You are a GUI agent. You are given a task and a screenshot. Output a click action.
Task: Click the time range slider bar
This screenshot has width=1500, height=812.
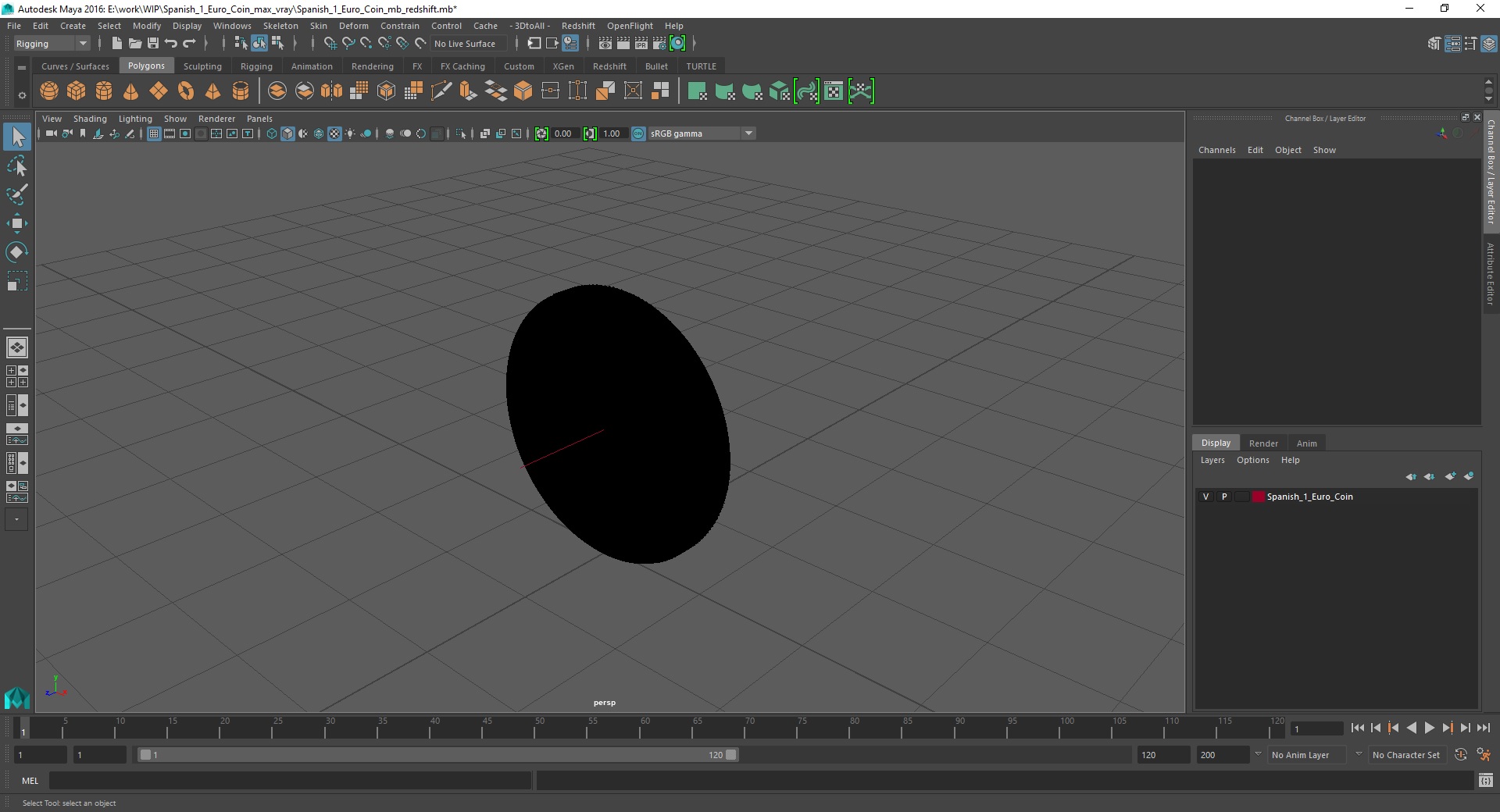click(437, 755)
